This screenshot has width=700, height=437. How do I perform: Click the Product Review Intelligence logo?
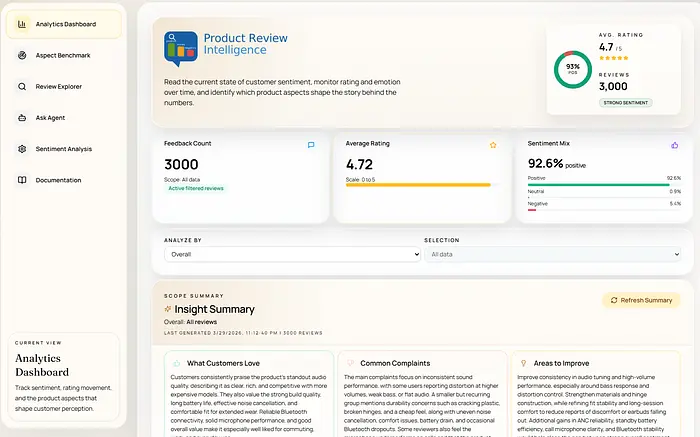(x=181, y=48)
